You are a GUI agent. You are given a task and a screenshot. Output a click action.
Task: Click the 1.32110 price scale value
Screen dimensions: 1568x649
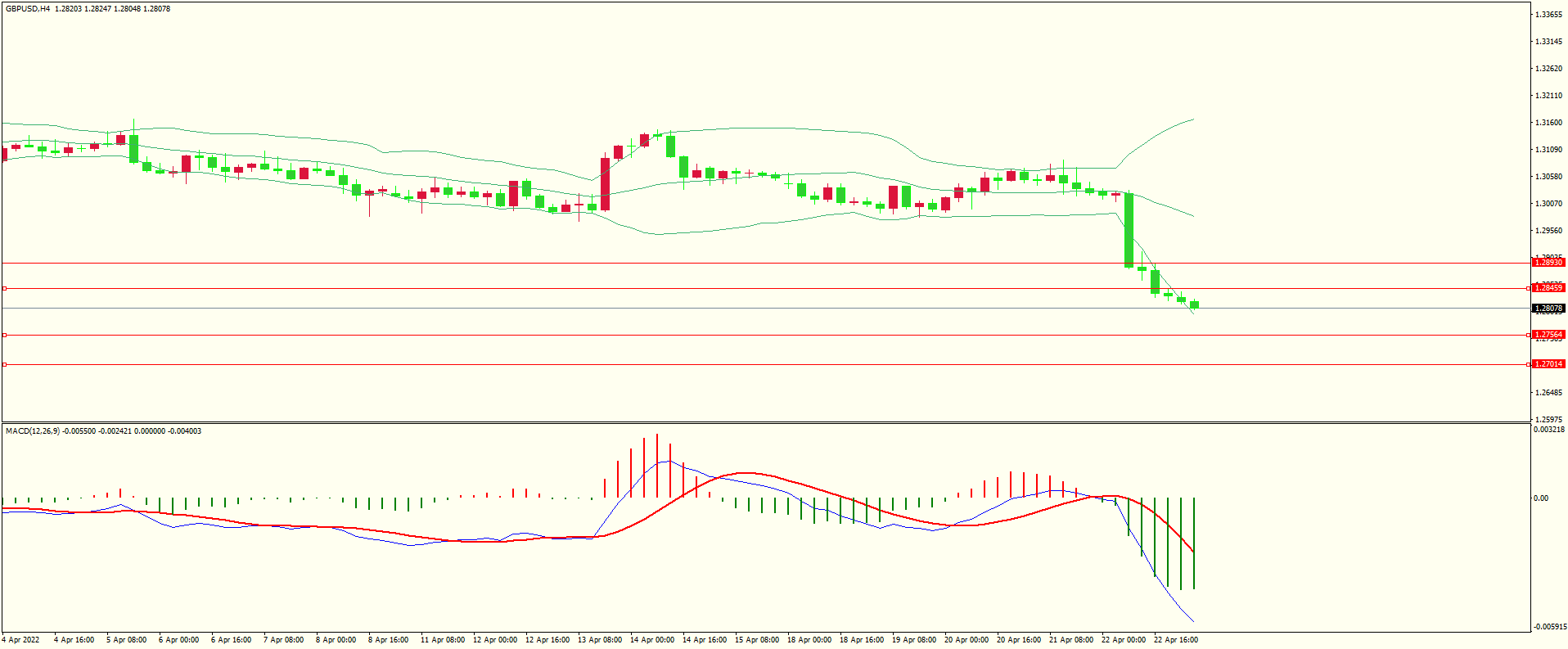pos(1548,96)
